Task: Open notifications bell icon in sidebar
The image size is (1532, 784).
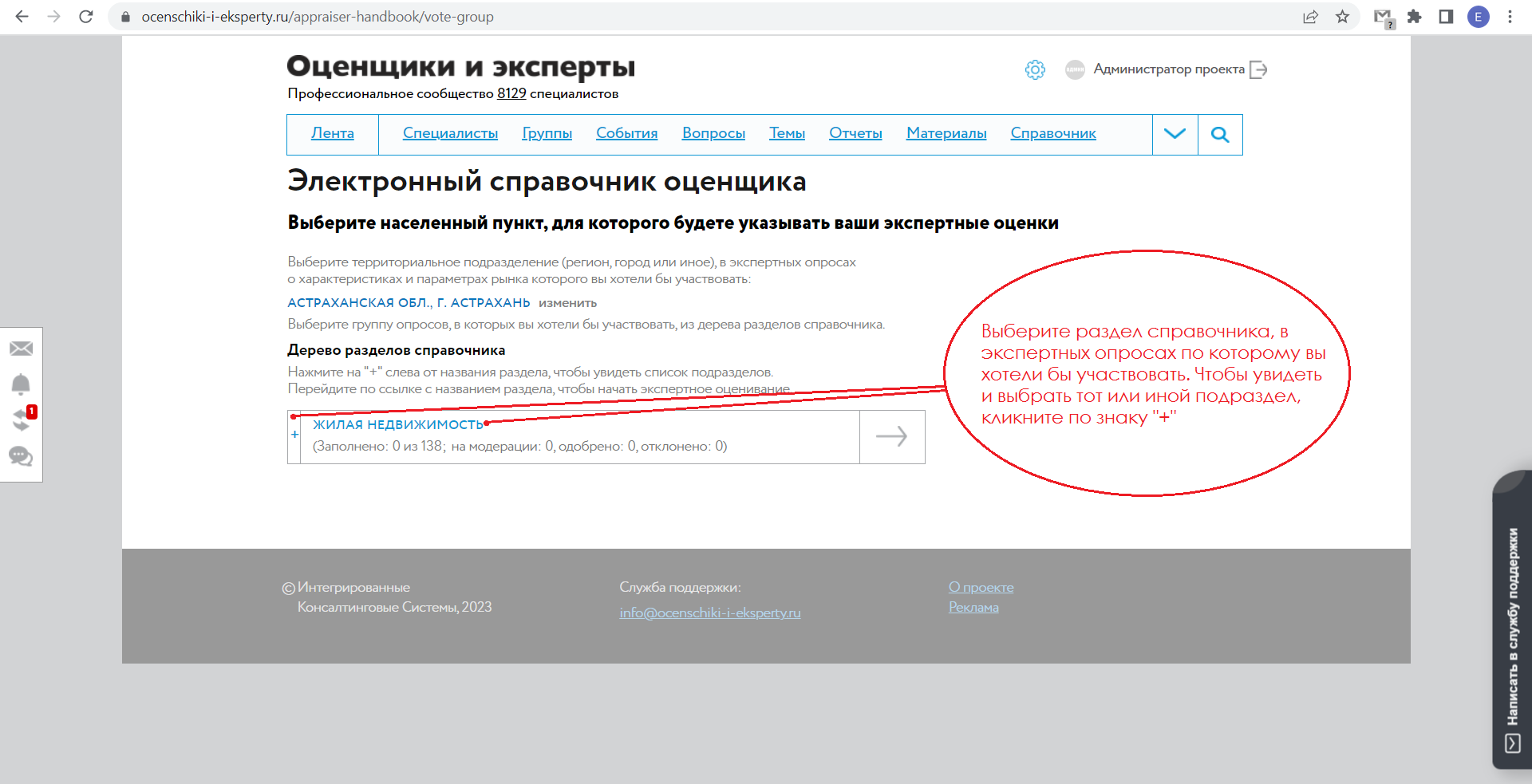Action: pyautogui.click(x=21, y=384)
